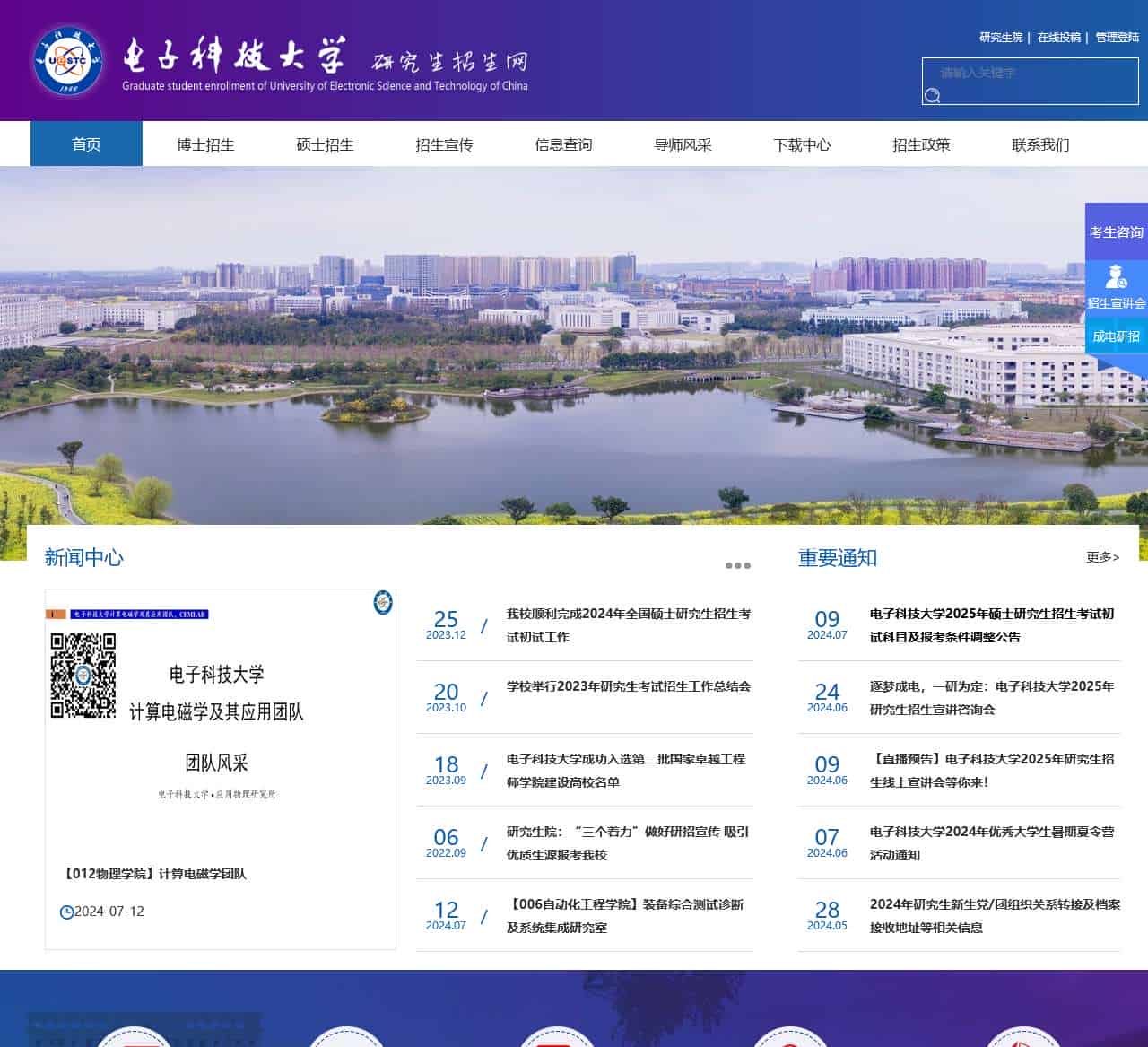Open the 研究生院 top link

[x=1001, y=38]
